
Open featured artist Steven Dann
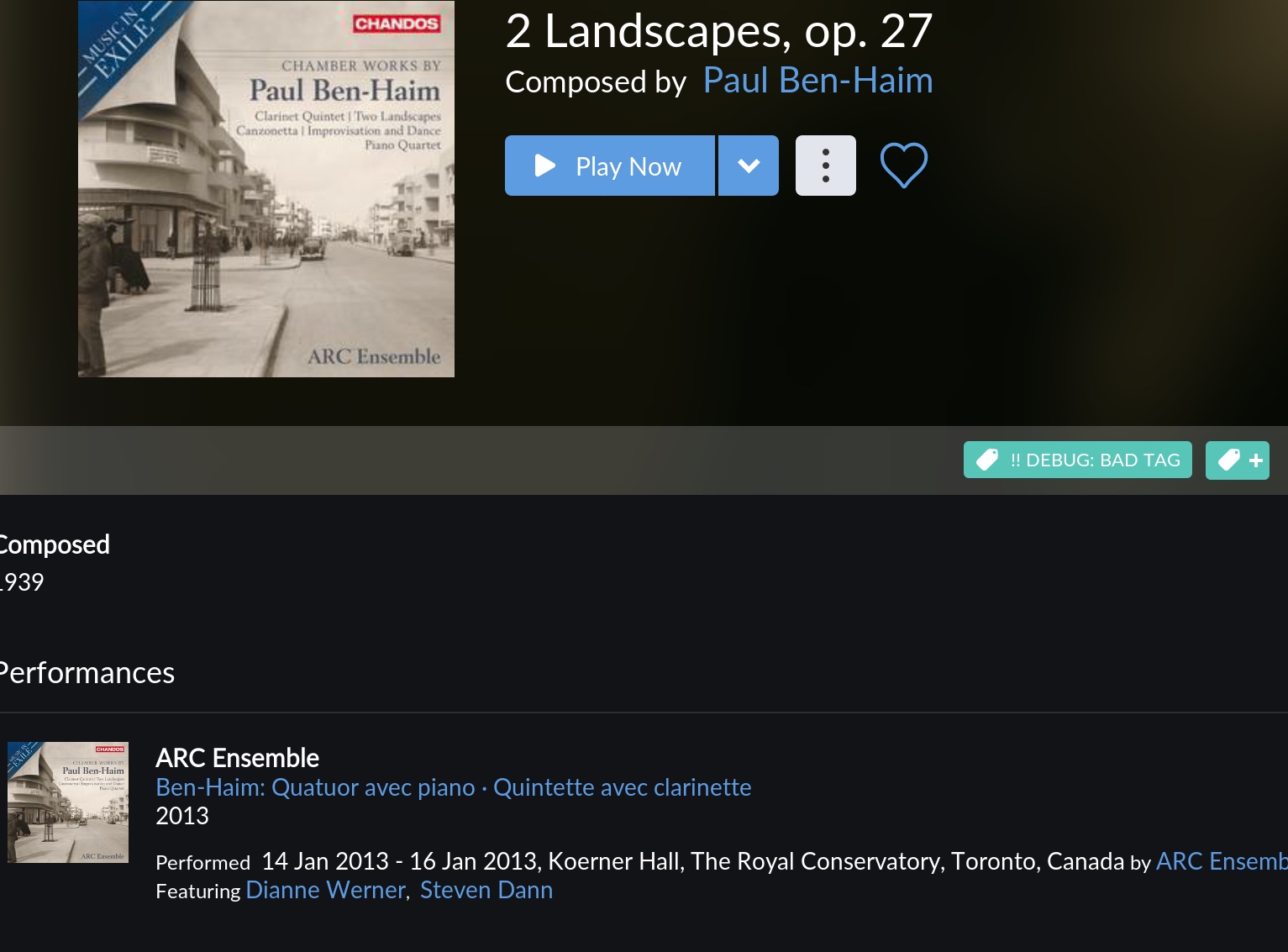click(x=486, y=890)
